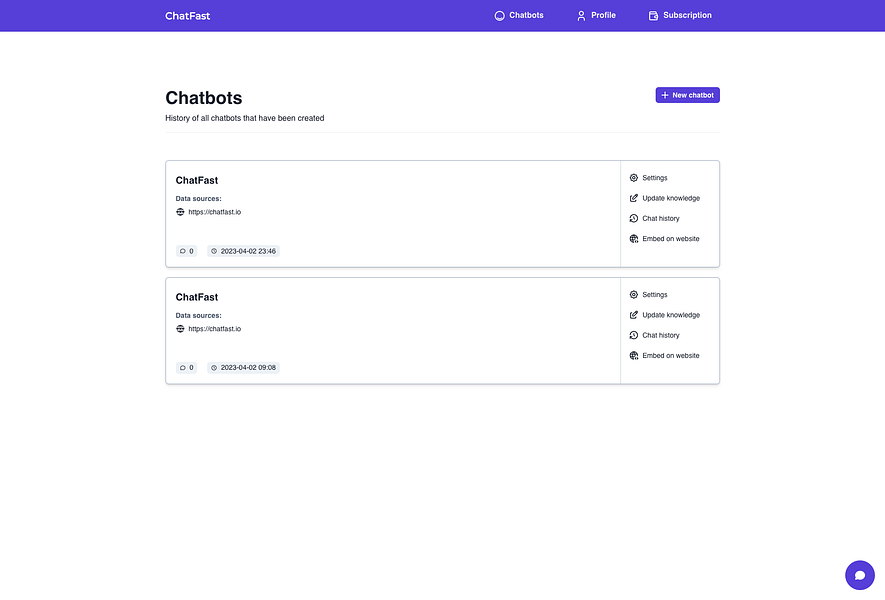This screenshot has height=600, width=885.
Task: Click the ChatFast title of the second card
Action: [196, 296]
